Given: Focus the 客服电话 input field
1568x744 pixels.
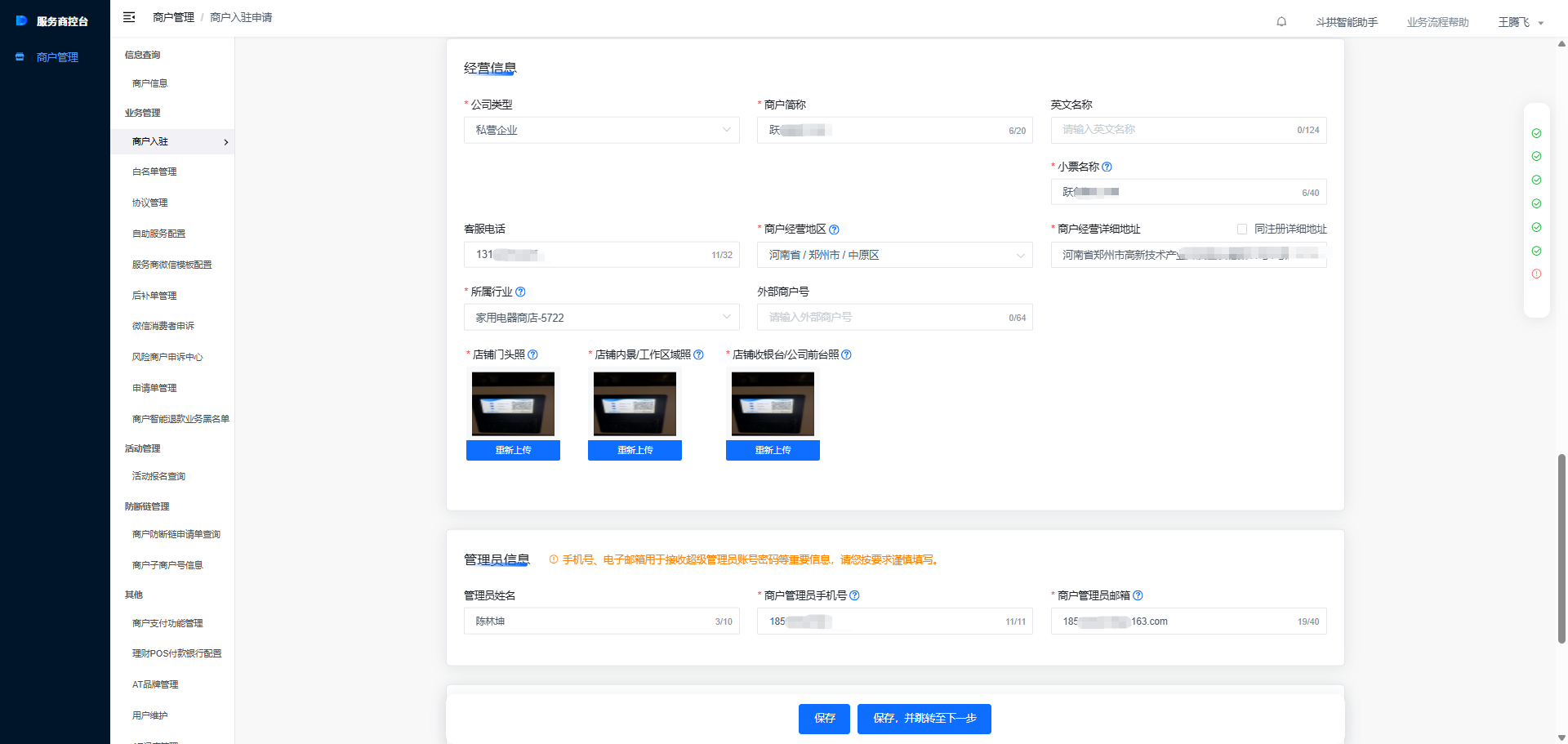Looking at the screenshot, I should [x=602, y=255].
